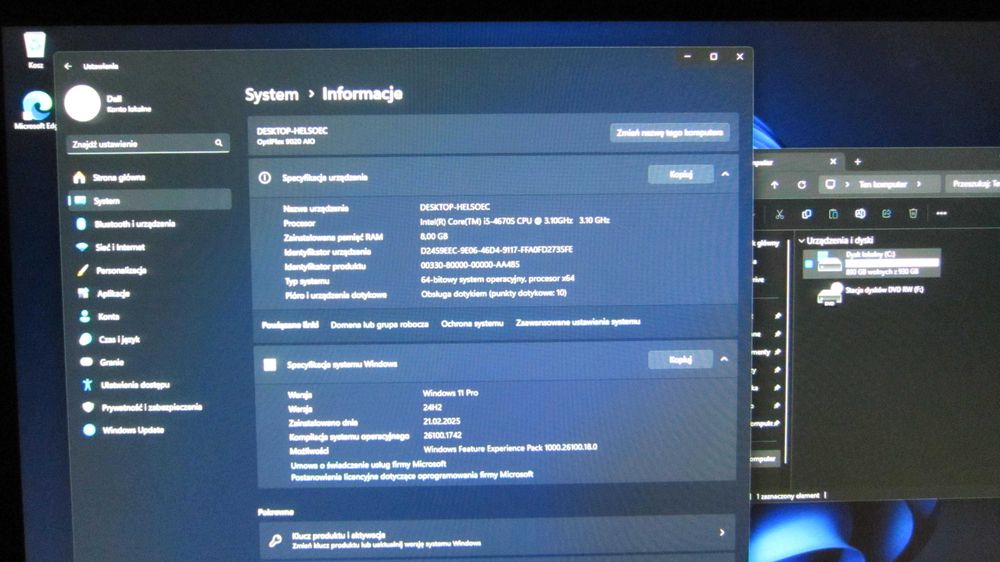
Task: Click the device ID value D2459EEC
Action: (496, 249)
